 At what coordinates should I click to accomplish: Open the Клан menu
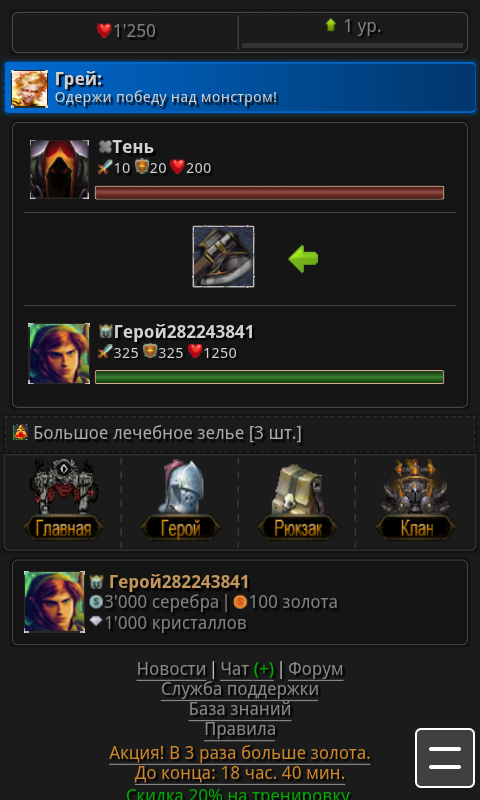[x=416, y=500]
